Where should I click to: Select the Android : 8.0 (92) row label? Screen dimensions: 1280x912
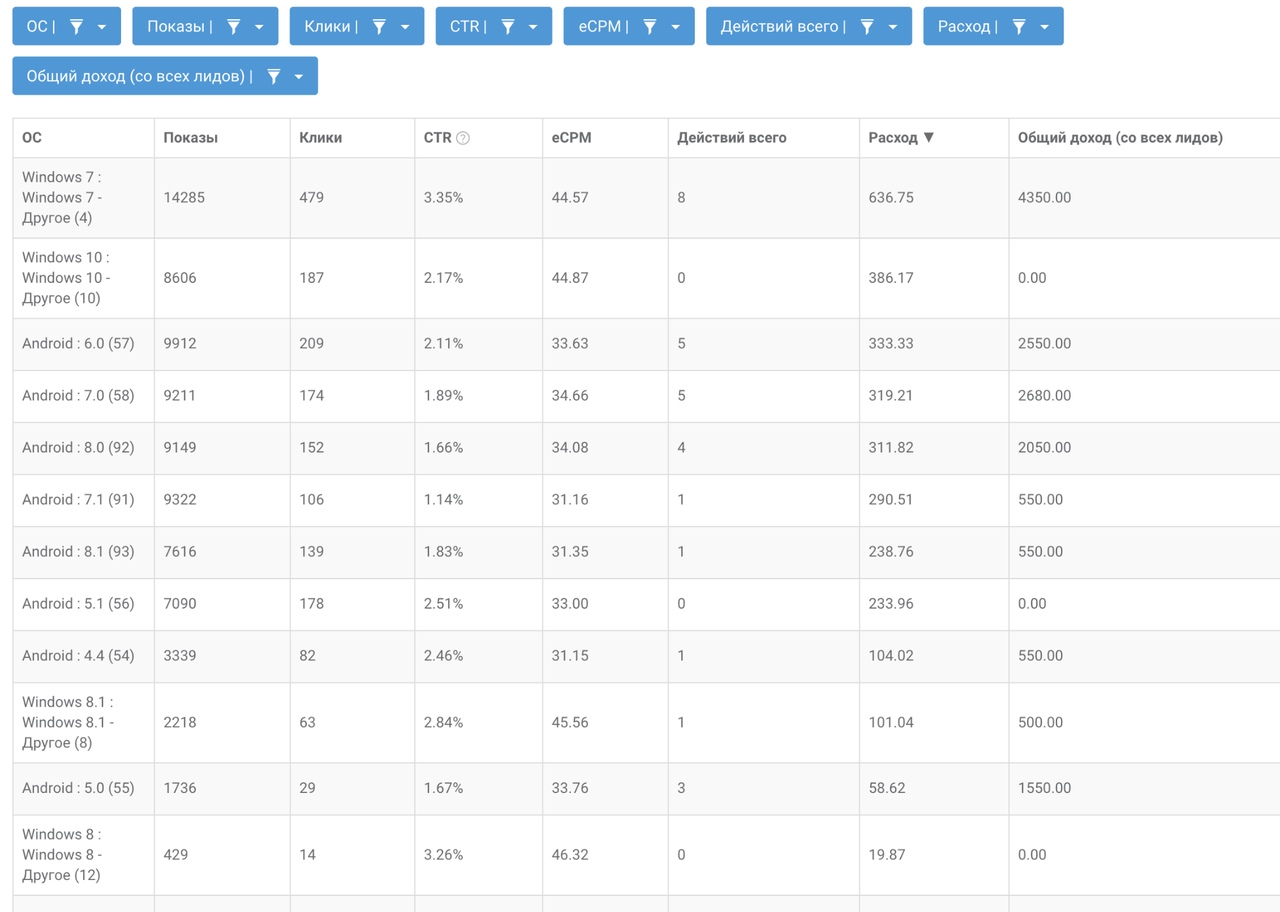coord(78,447)
